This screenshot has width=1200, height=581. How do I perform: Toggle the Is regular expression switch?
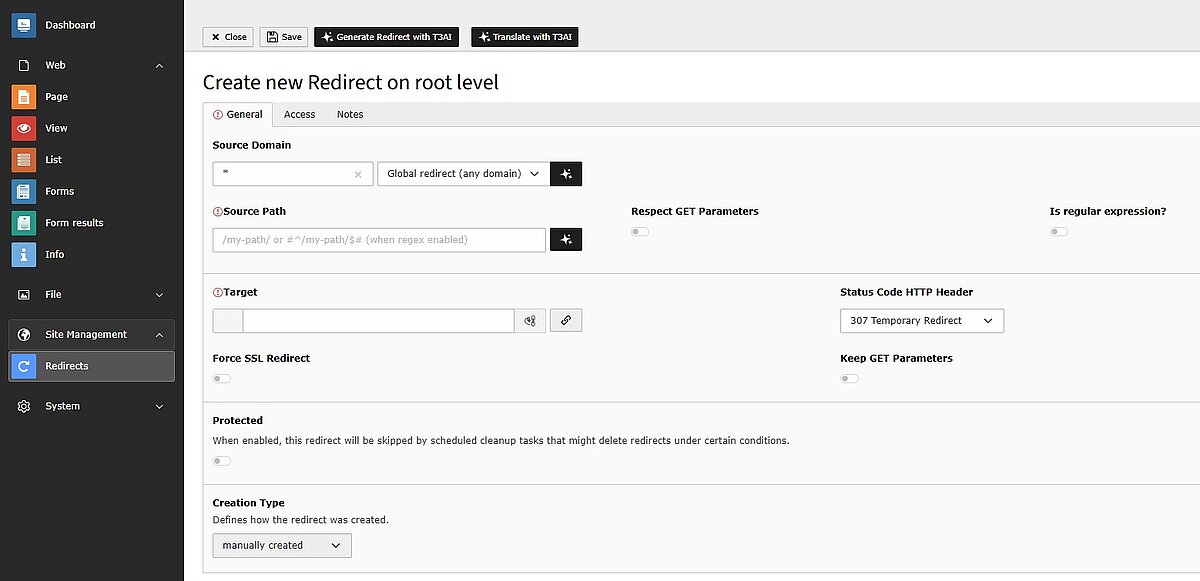click(x=1058, y=231)
